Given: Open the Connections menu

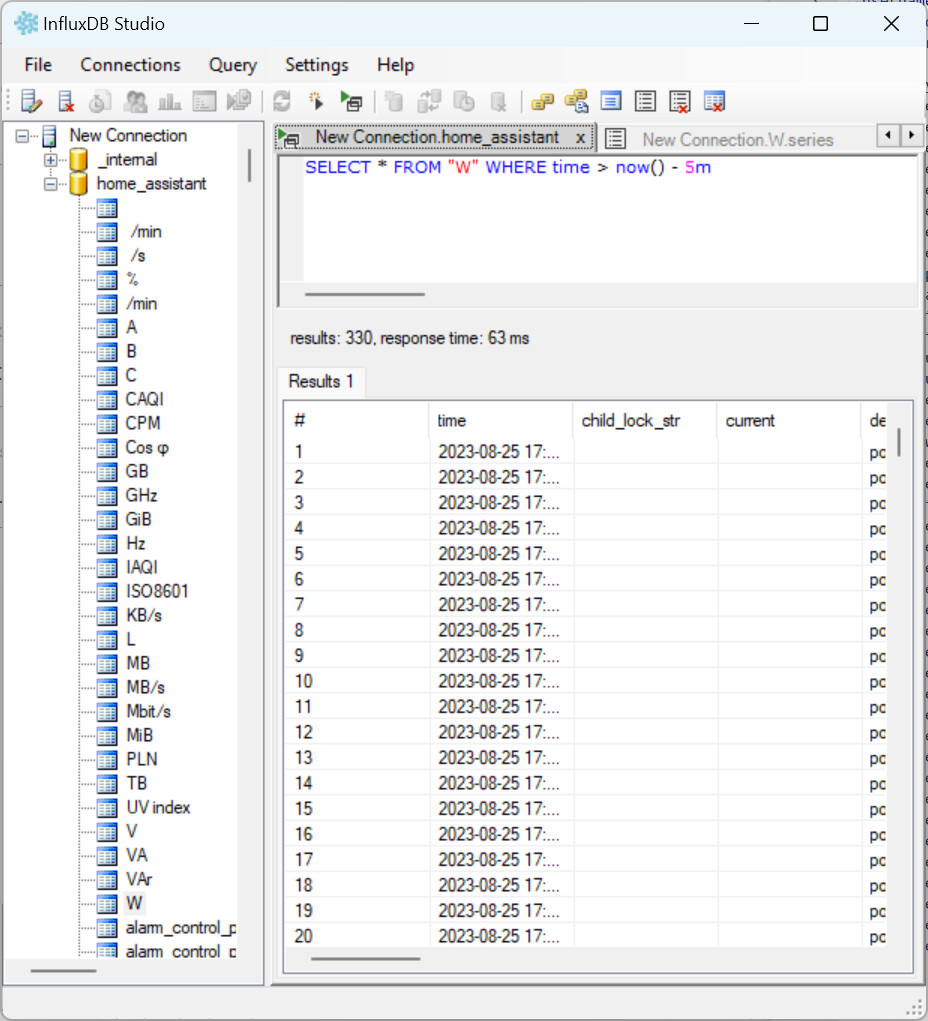Looking at the screenshot, I should [130, 65].
